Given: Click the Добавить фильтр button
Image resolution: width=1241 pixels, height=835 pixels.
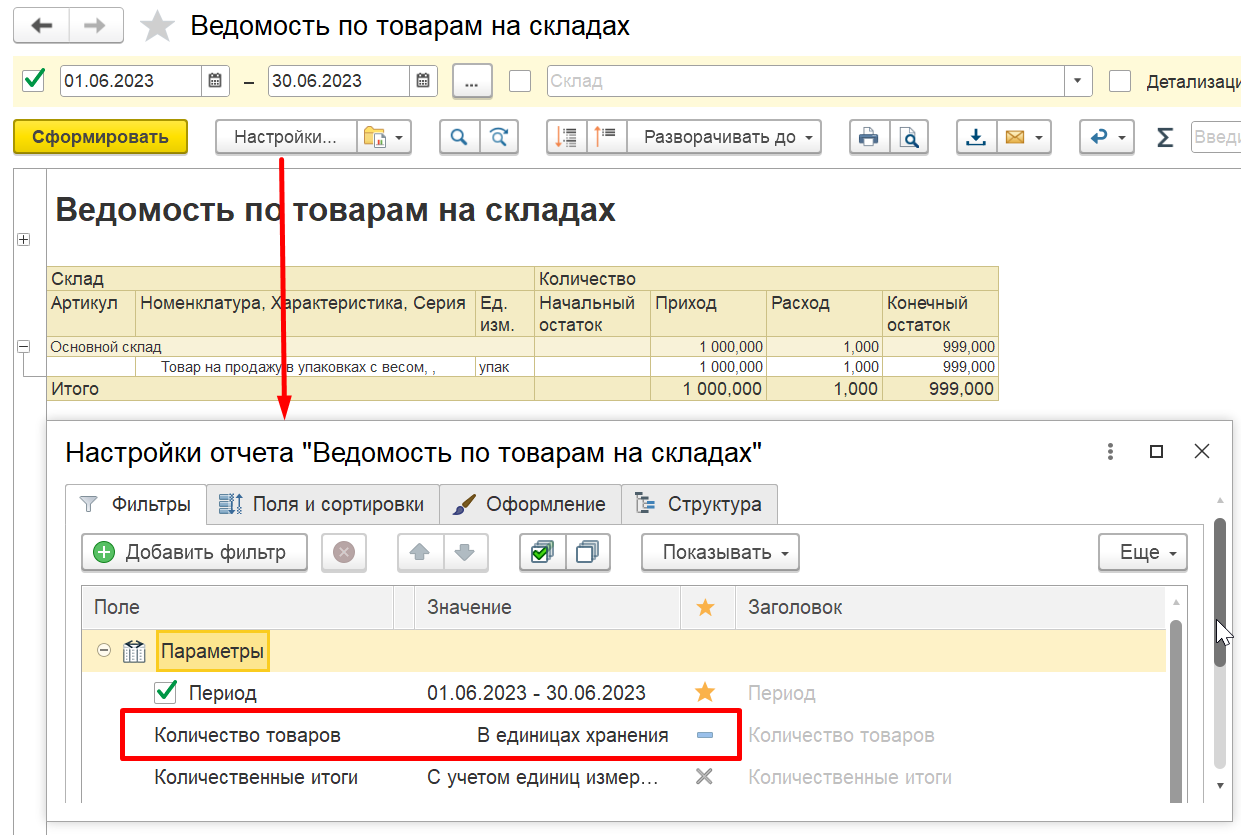Looking at the screenshot, I should 194,552.
